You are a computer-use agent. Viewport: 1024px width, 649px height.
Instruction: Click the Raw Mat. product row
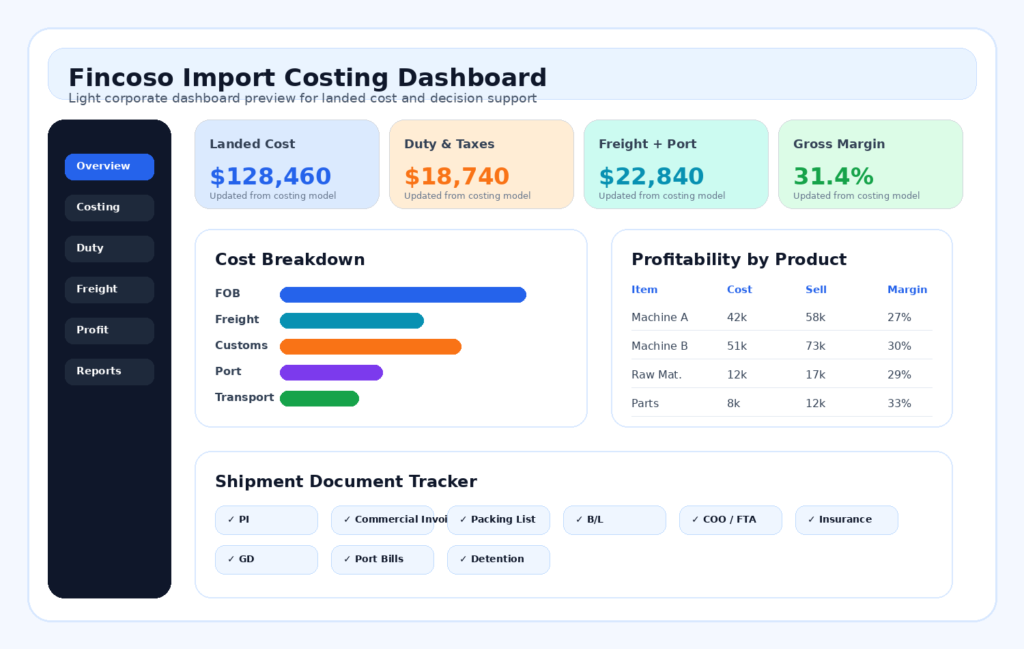click(x=782, y=375)
